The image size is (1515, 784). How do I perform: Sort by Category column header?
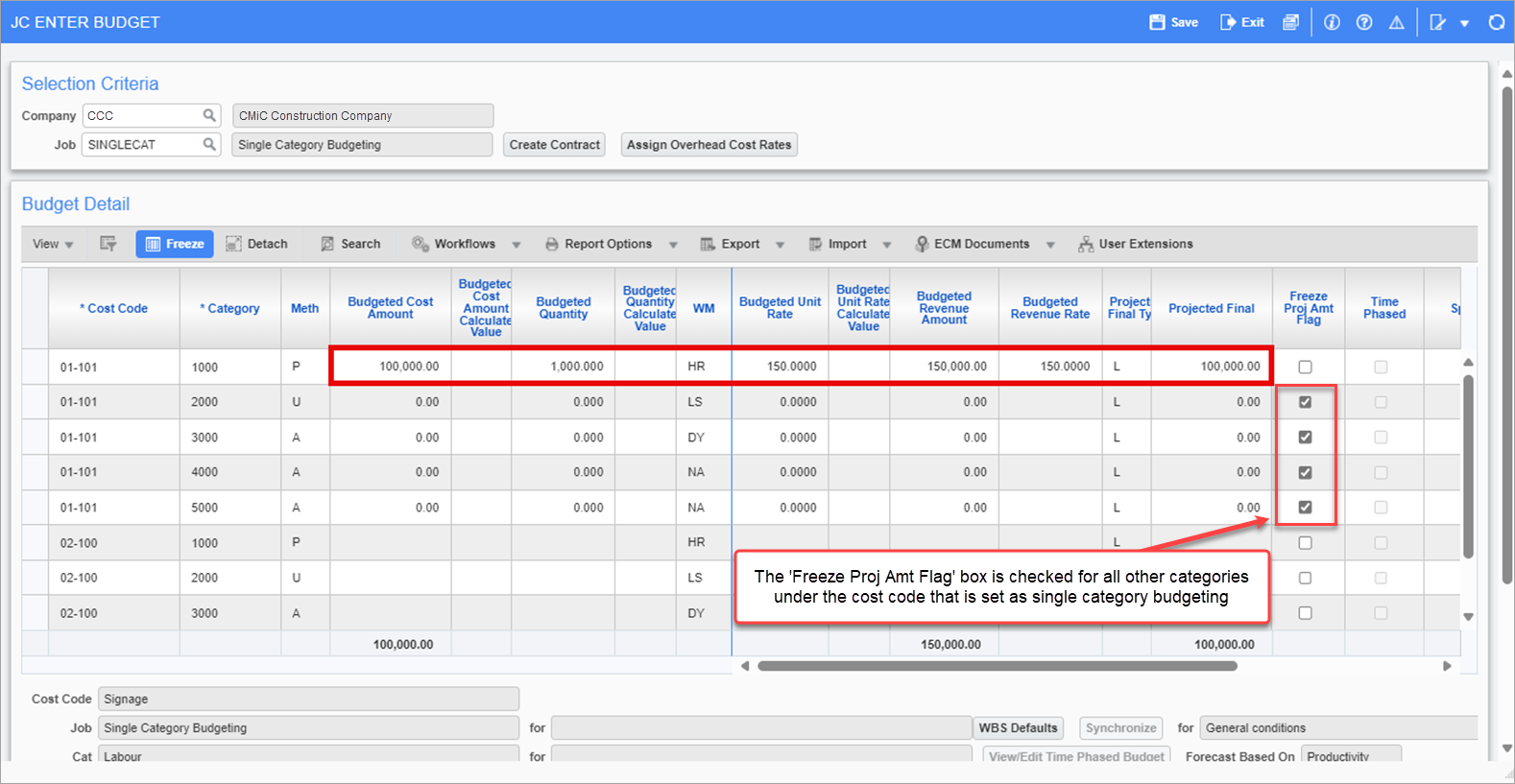(x=230, y=308)
